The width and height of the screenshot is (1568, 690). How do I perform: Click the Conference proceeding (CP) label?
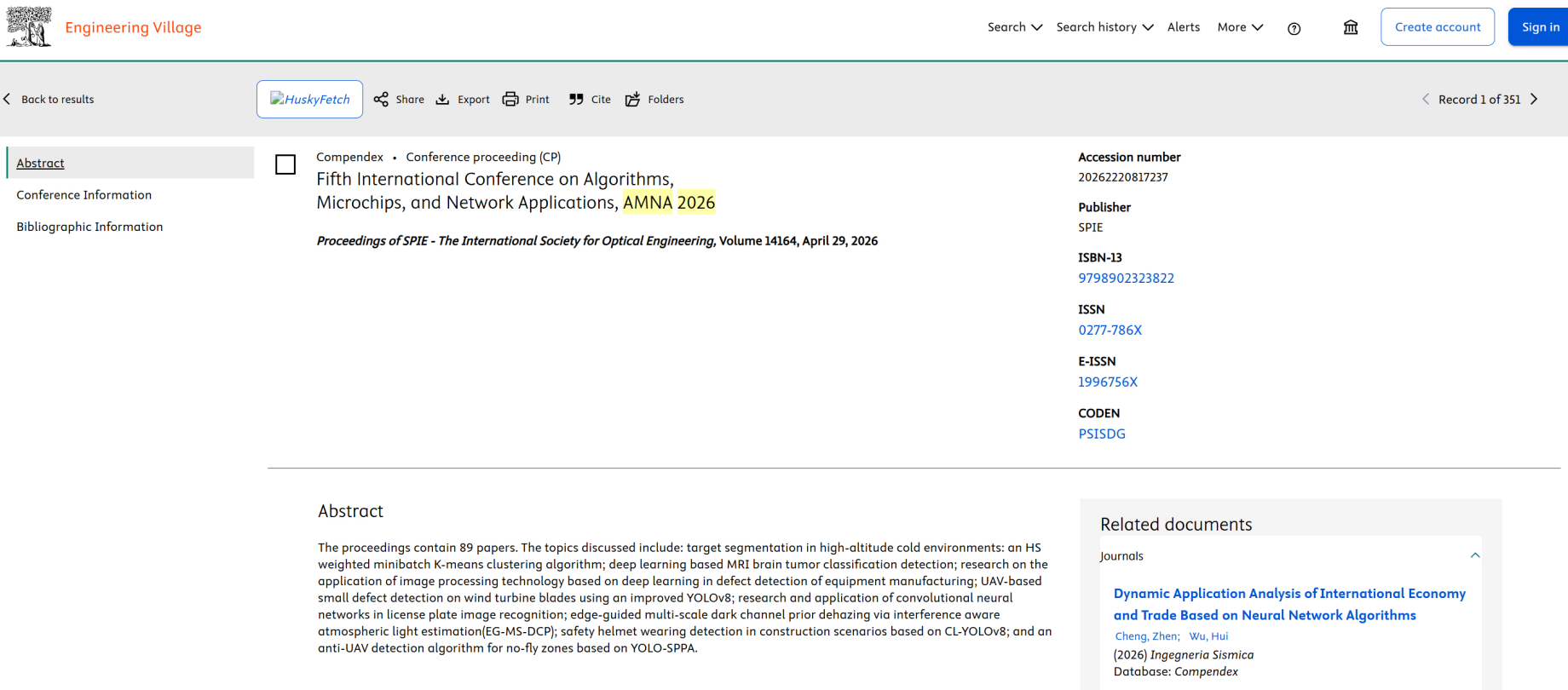(x=483, y=157)
